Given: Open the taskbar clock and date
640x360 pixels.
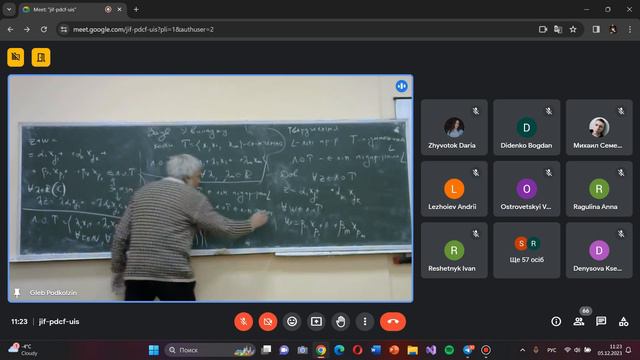Looking at the screenshot, I should pos(610,350).
